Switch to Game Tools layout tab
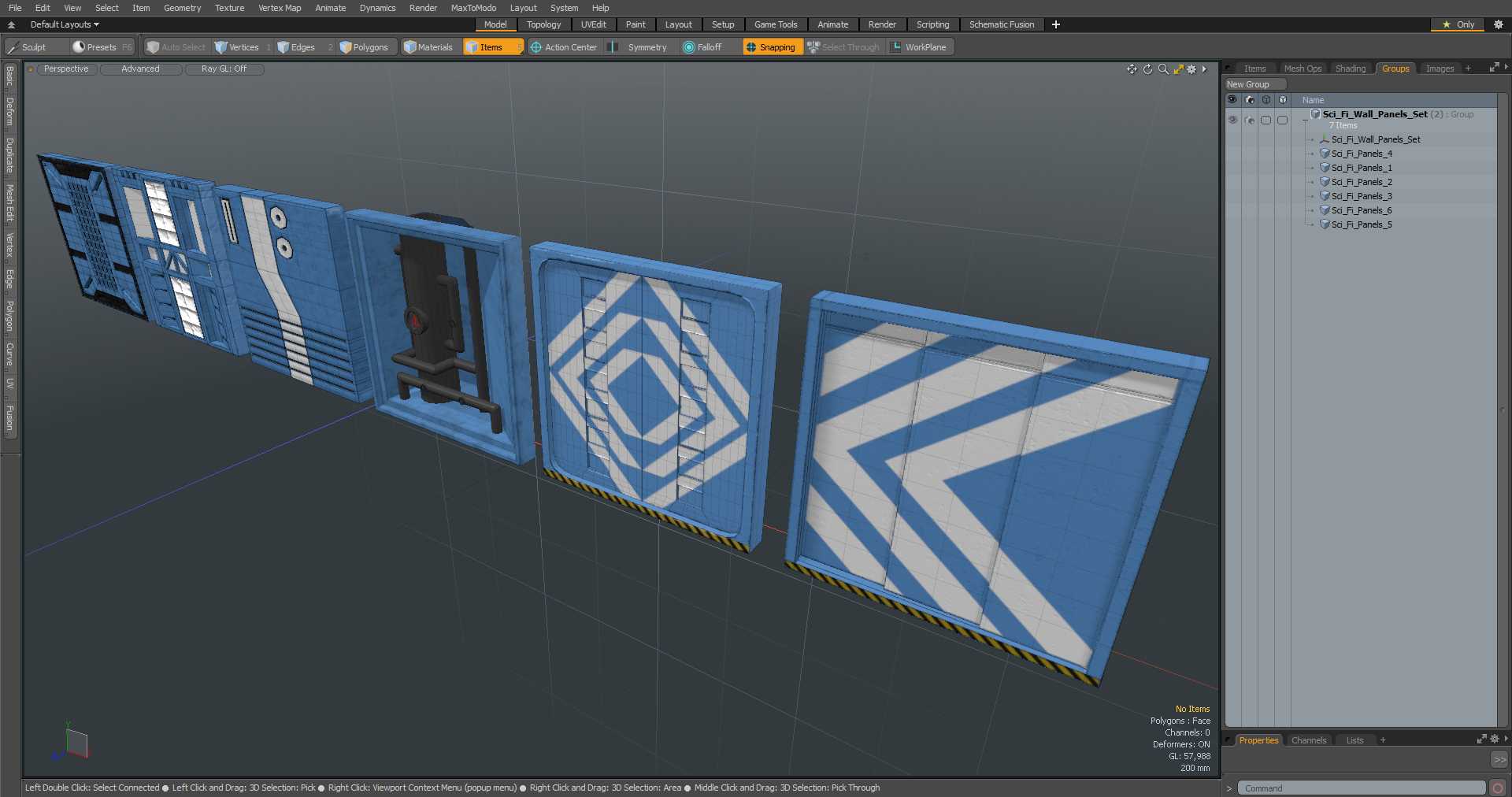1512x797 pixels. [x=776, y=24]
